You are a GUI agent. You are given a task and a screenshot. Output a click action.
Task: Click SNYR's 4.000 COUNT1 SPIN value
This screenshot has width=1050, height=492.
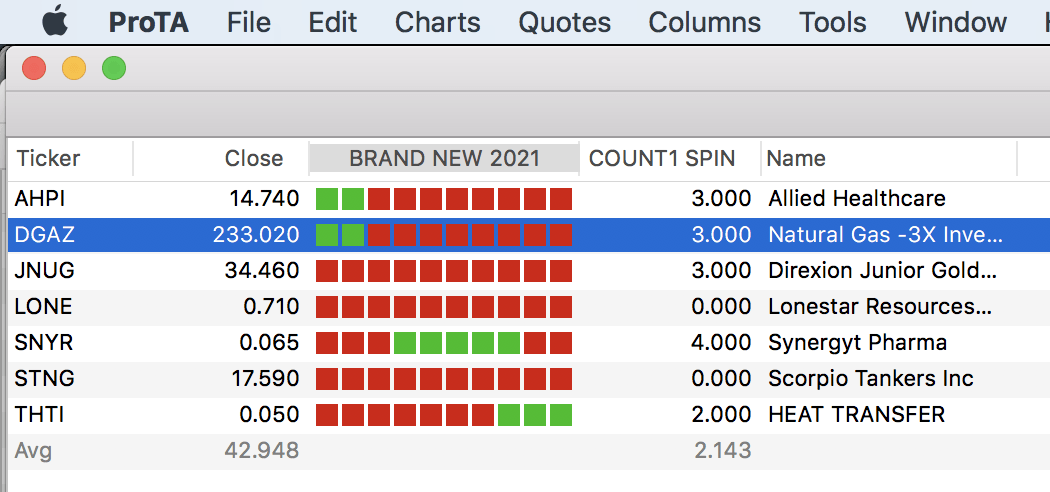(721, 343)
